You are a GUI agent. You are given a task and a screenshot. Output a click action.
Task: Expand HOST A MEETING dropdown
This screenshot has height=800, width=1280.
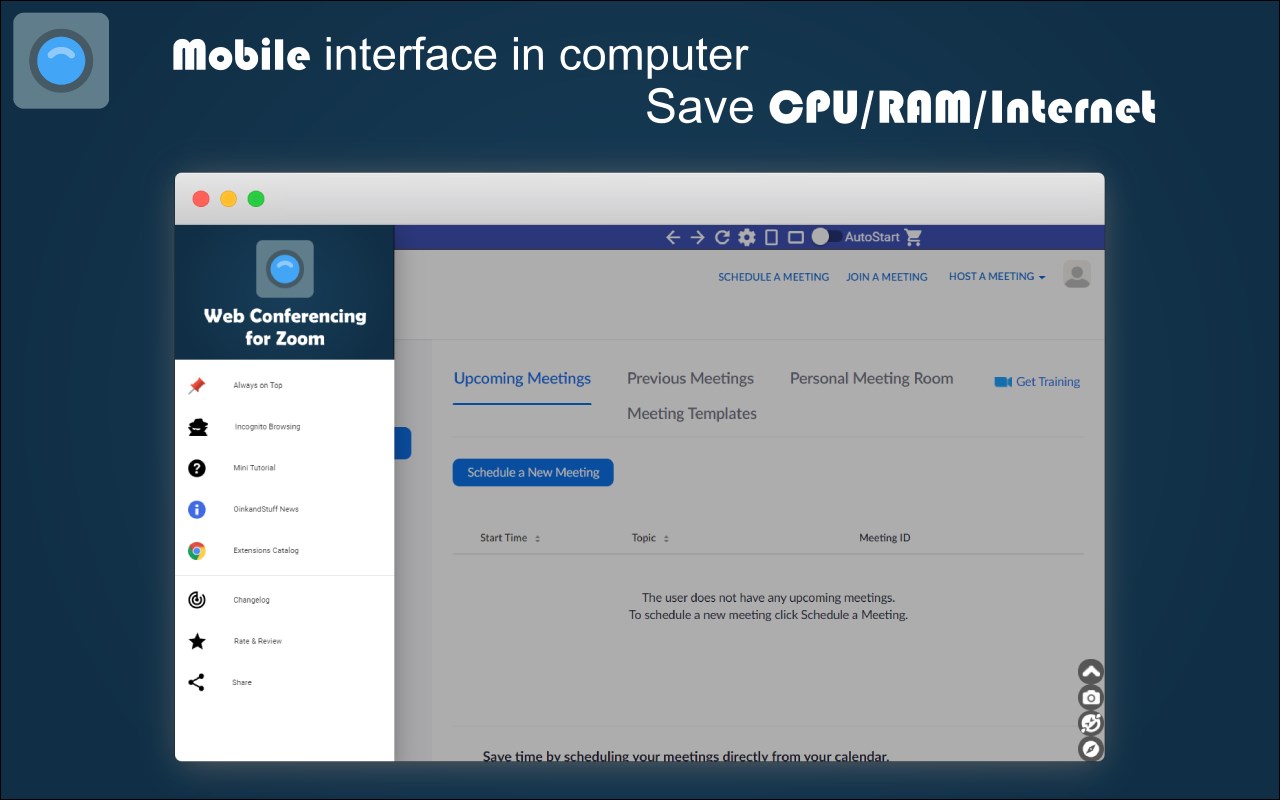pyautogui.click(x=997, y=276)
